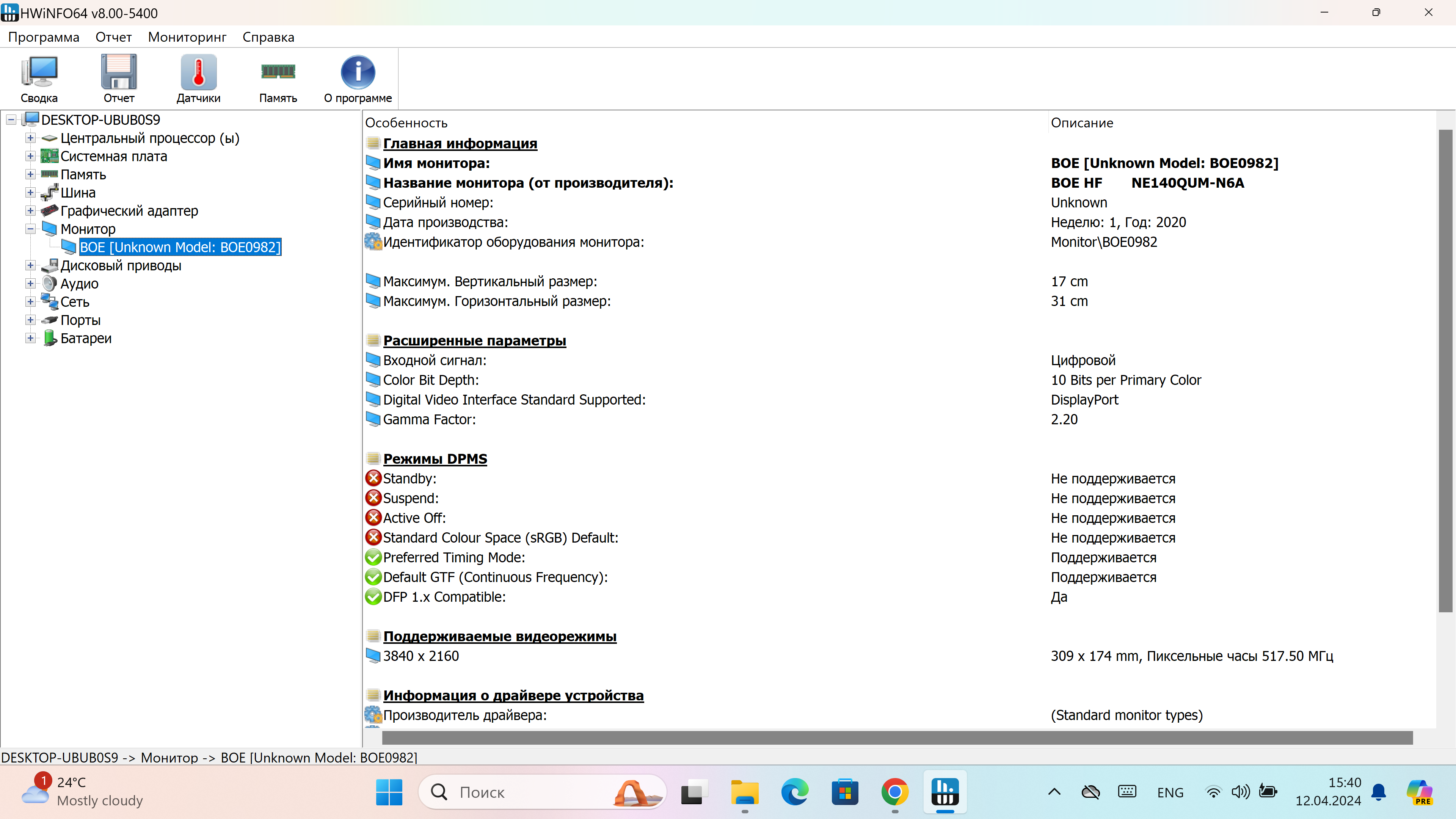Click the battery icon in system tray
The width and height of the screenshot is (1456, 819).
click(1268, 792)
